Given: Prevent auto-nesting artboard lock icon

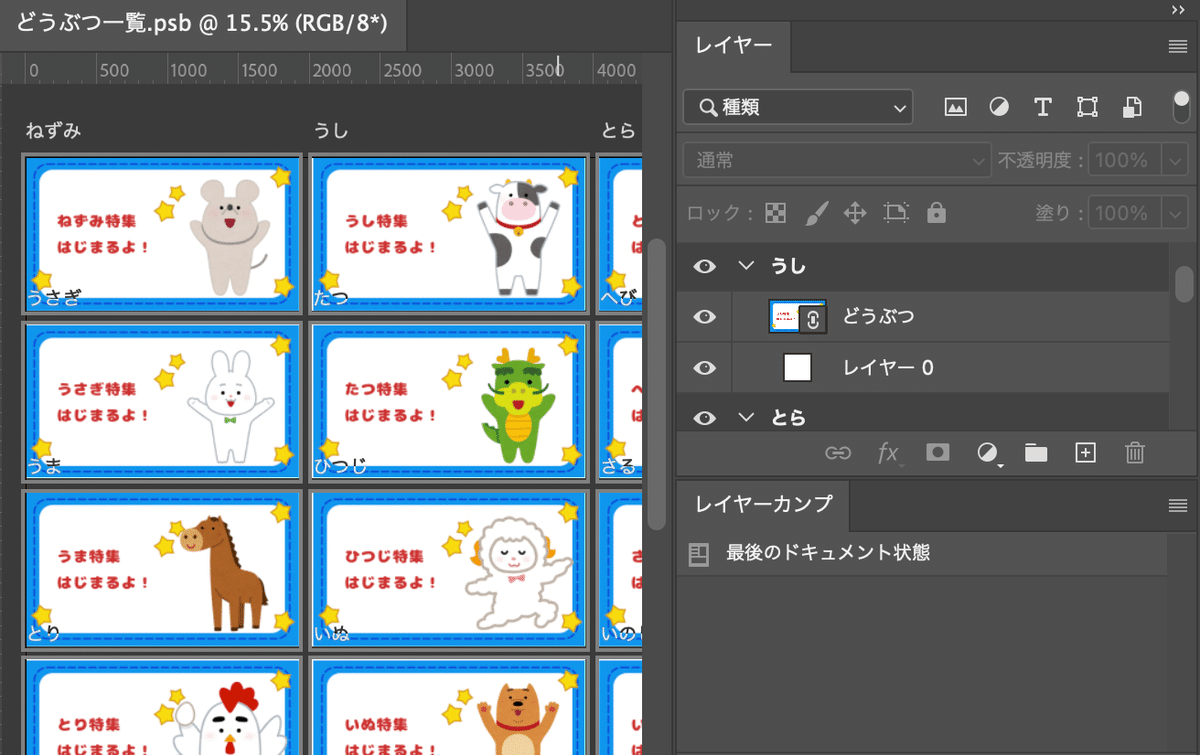Looking at the screenshot, I should [896, 213].
